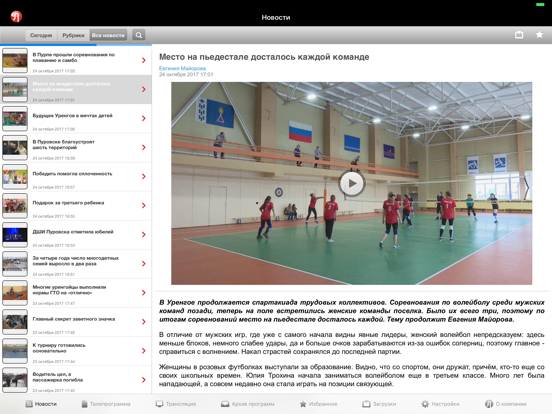Open the Избранное bottom tab
Viewport: 552px width, 414px height.
point(318,404)
